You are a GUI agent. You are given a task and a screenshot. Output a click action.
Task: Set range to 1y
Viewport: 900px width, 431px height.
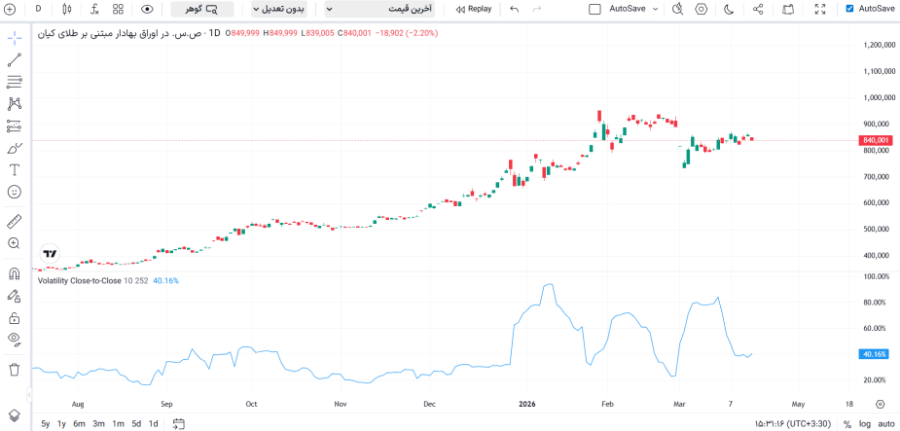61,424
